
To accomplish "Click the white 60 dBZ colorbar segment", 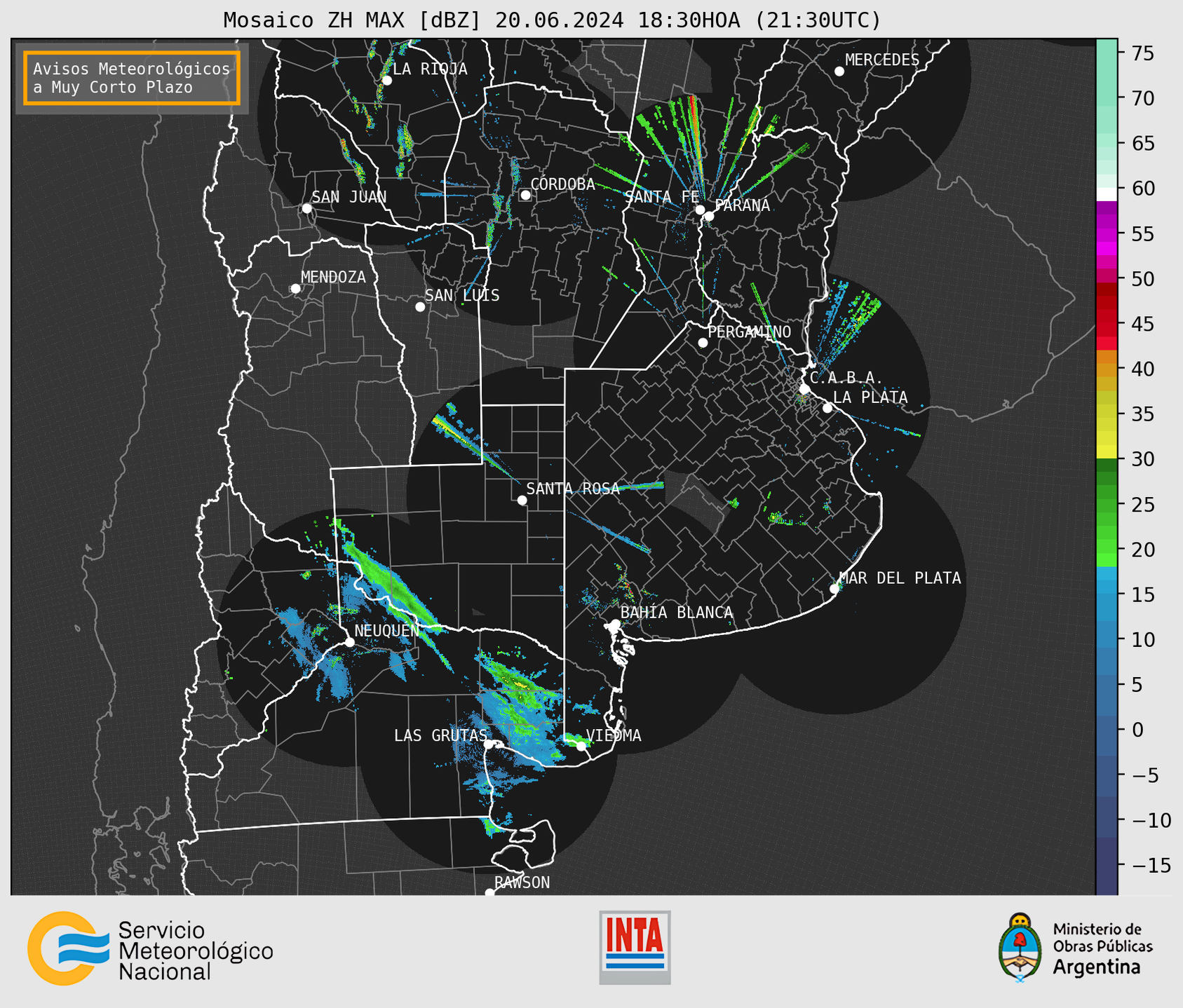I will [1107, 194].
